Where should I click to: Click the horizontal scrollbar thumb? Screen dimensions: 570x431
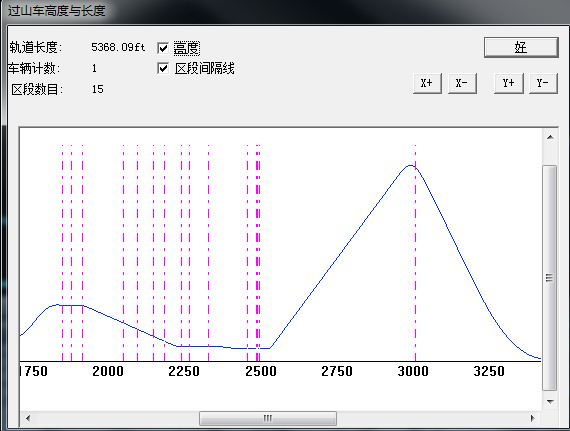pos(268,418)
